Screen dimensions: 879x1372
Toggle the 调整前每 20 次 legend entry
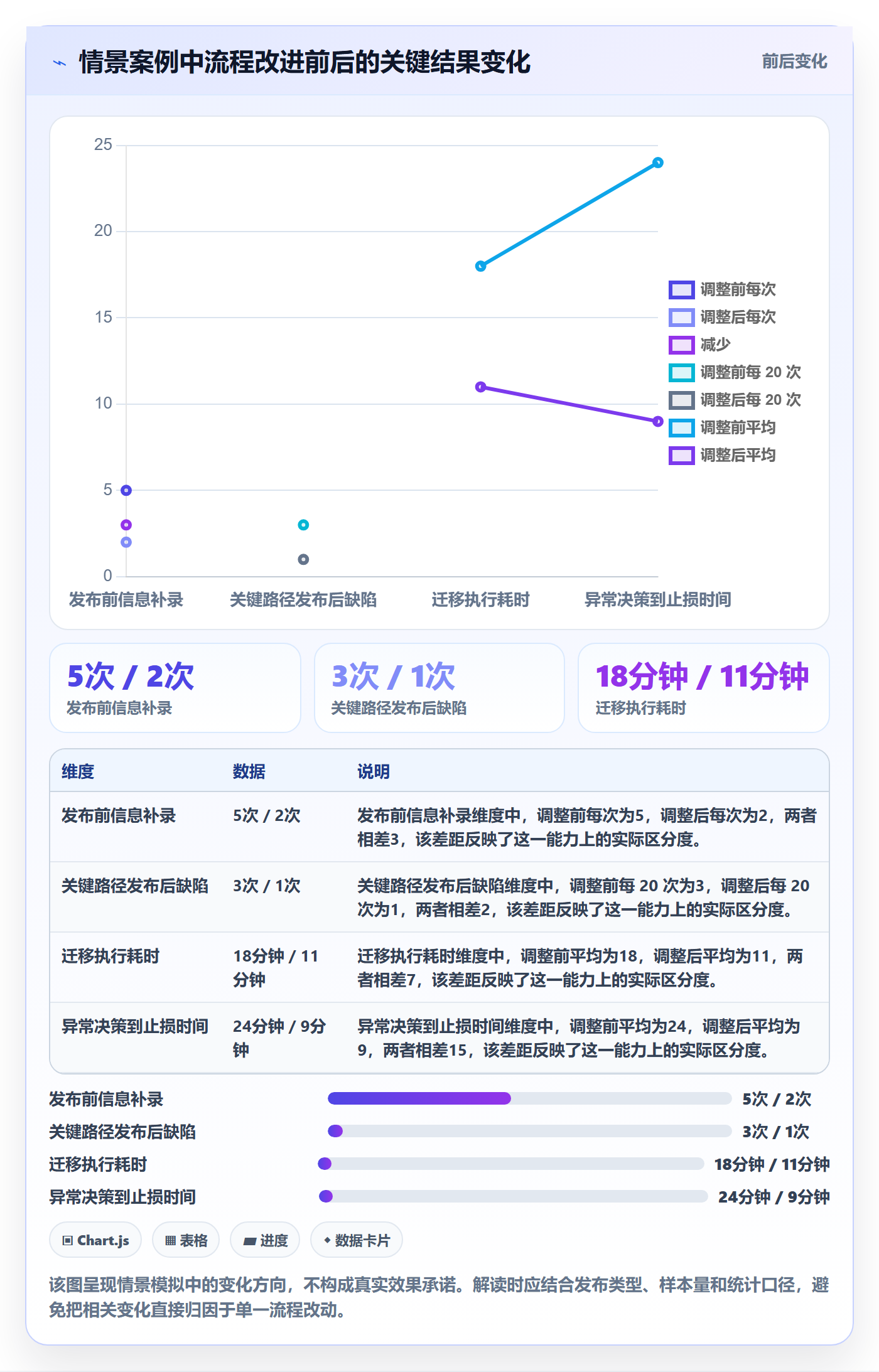click(x=735, y=372)
